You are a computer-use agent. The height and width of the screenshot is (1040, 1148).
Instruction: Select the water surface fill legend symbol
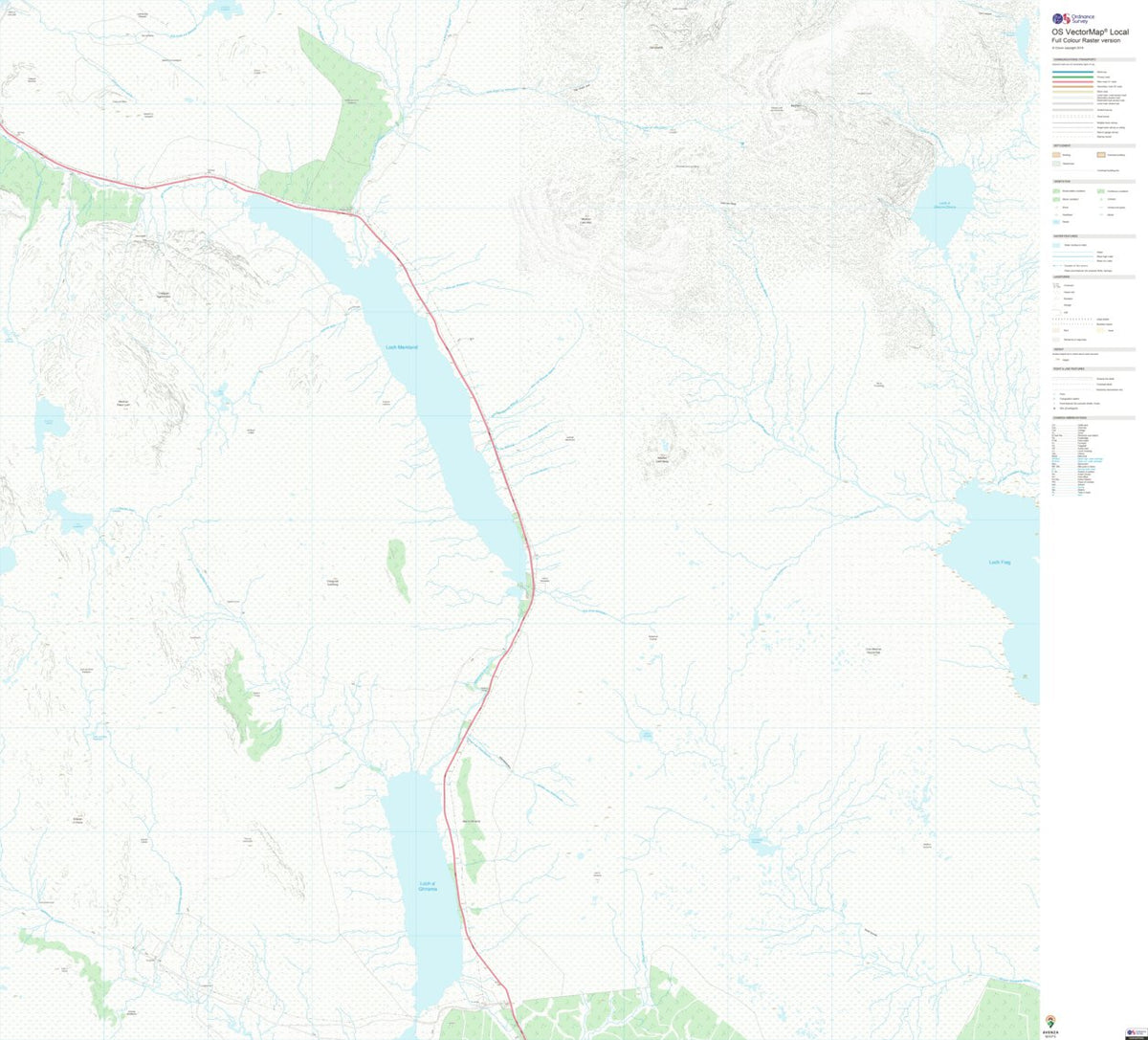(x=1055, y=245)
